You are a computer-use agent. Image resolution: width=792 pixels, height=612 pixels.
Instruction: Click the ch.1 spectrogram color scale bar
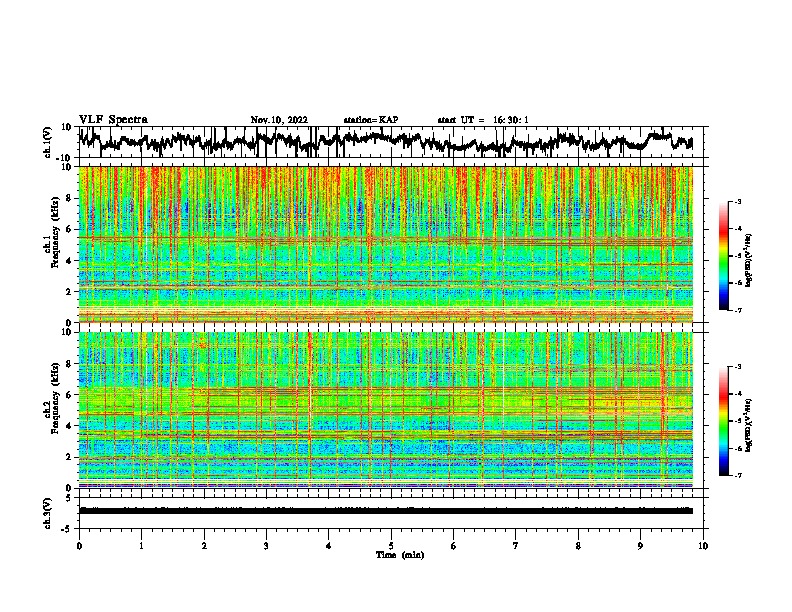click(723, 256)
